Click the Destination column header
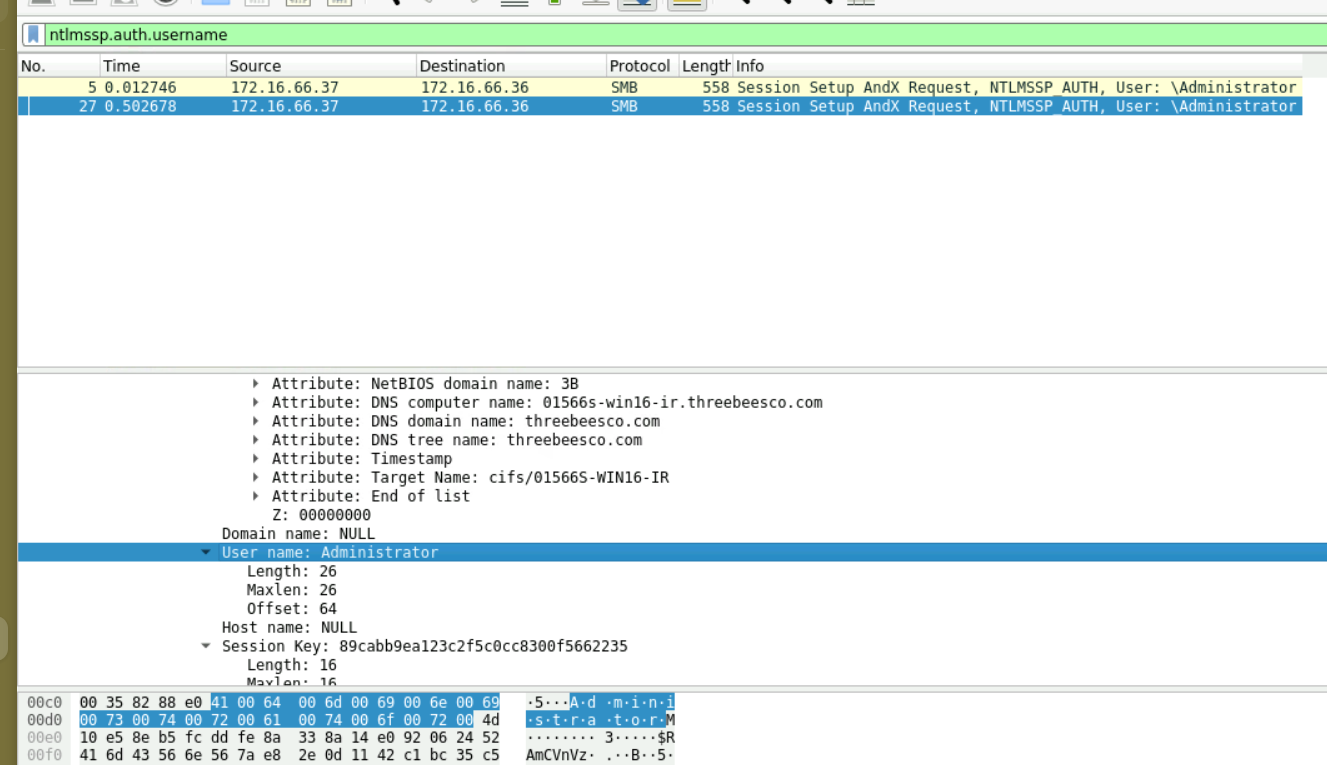The image size is (1327, 765). pyautogui.click(x=510, y=66)
